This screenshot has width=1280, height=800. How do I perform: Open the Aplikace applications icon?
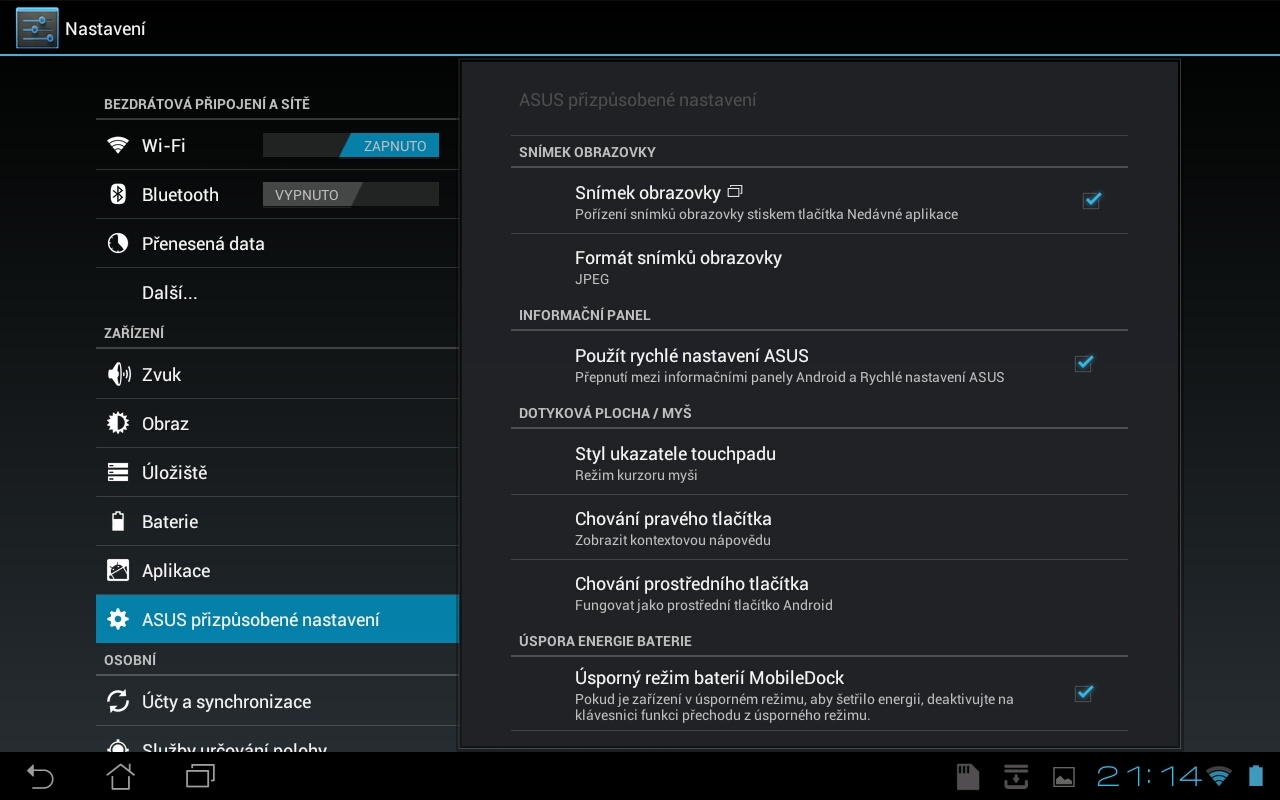point(119,570)
